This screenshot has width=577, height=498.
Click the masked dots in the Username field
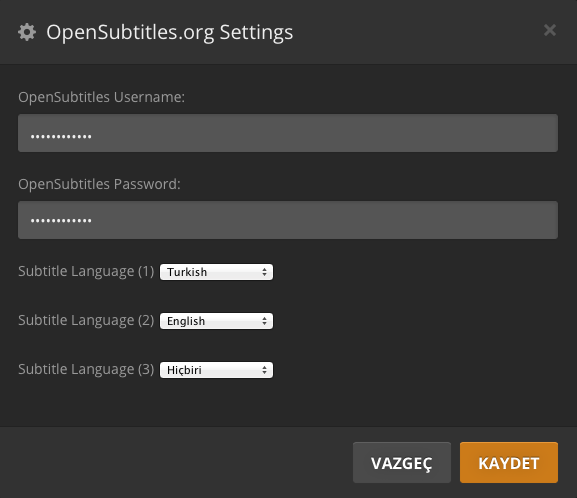61,137
